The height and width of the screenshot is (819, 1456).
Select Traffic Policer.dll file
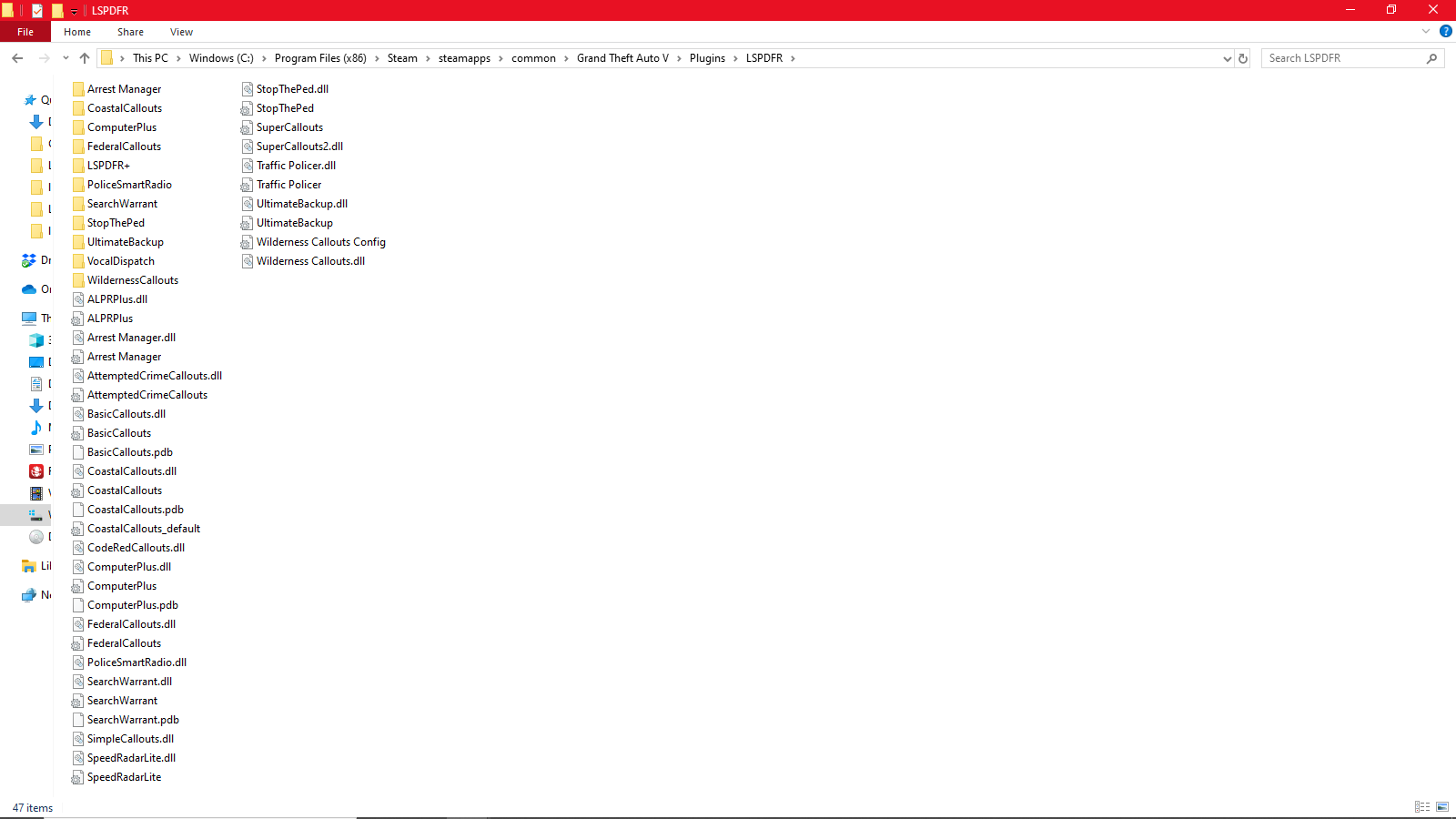tap(288, 166)
